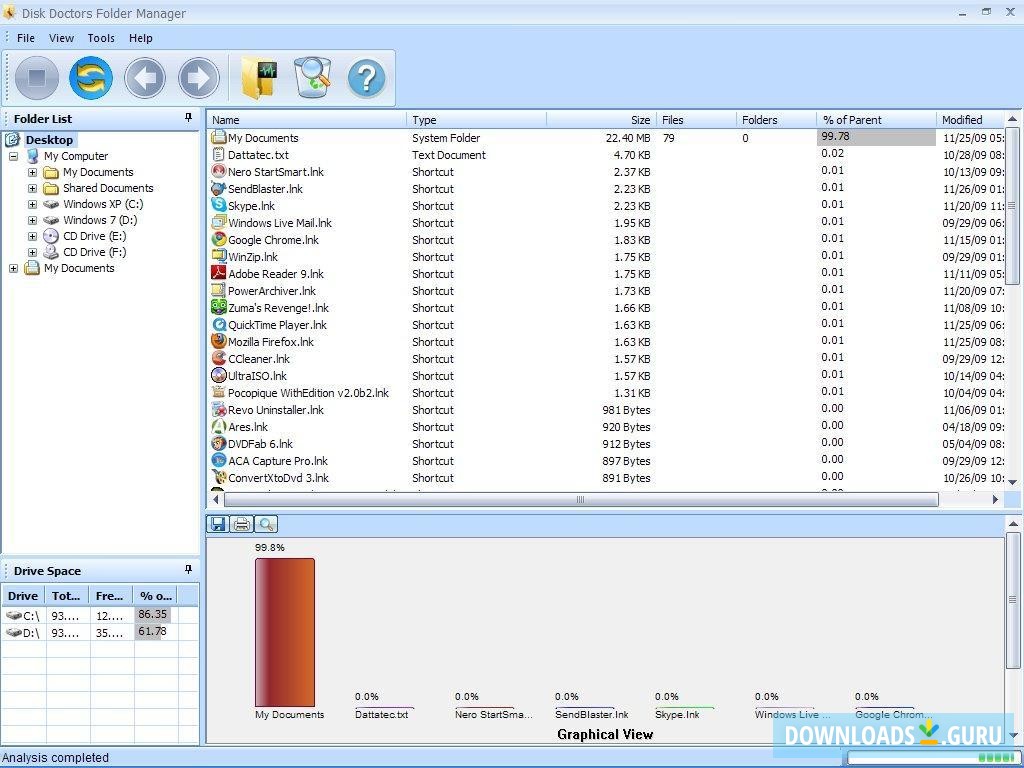The width and height of the screenshot is (1024, 768).
Task: Expand the Windows XP (C:) drive node
Action: pos(34,203)
